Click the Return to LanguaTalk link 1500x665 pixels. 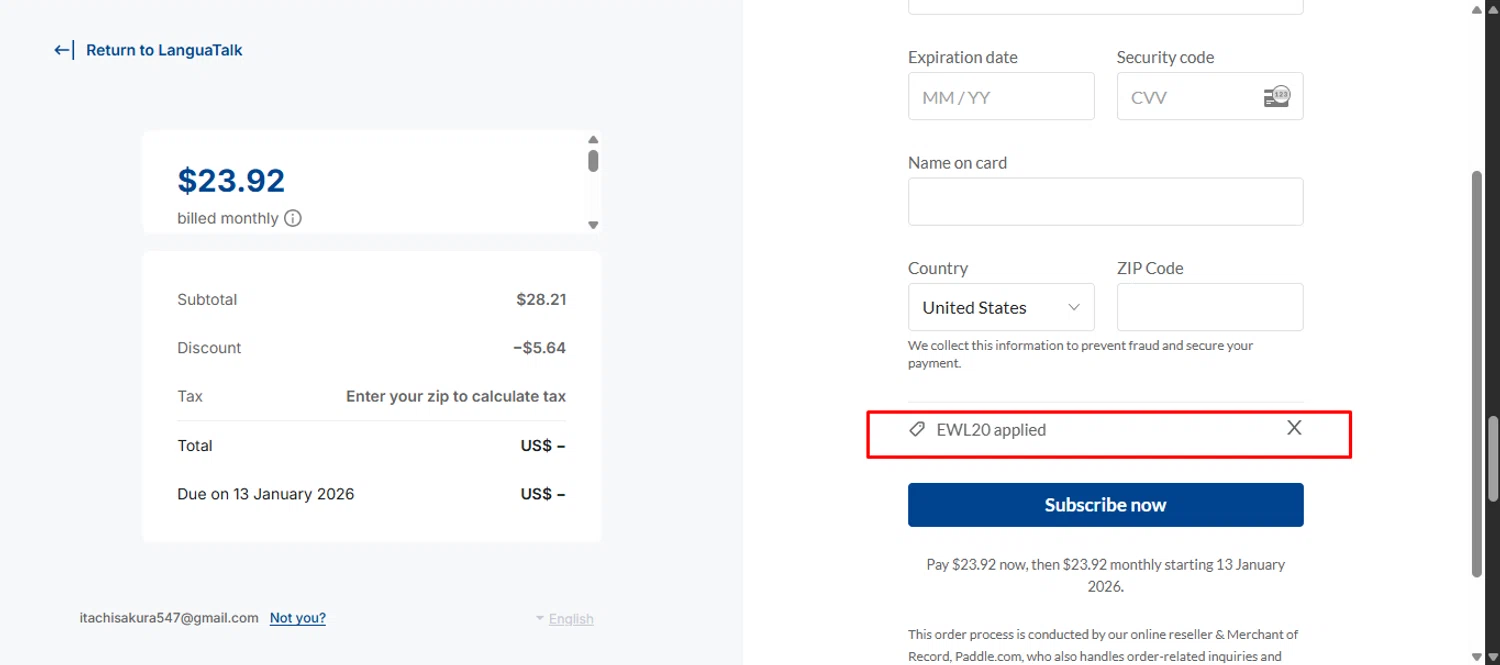coord(164,50)
